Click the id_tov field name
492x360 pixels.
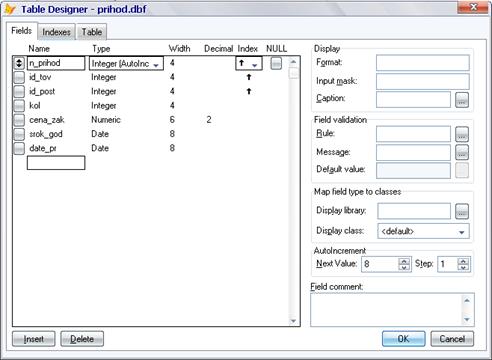(x=40, y=77)
